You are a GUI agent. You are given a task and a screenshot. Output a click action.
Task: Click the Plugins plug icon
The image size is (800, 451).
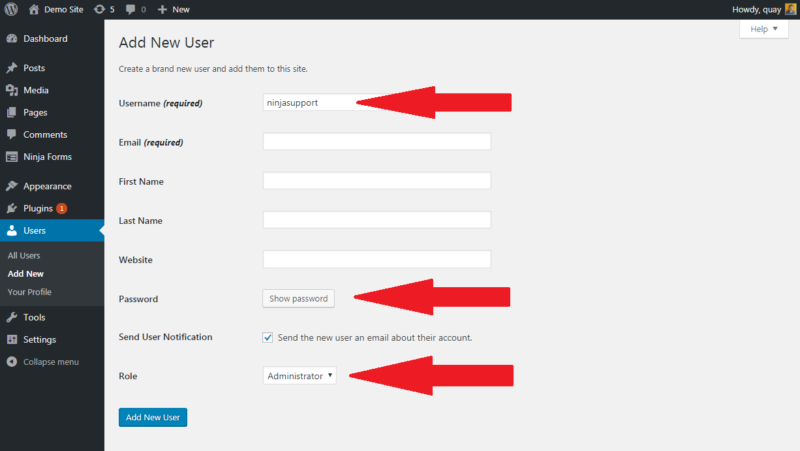point(12,208)
